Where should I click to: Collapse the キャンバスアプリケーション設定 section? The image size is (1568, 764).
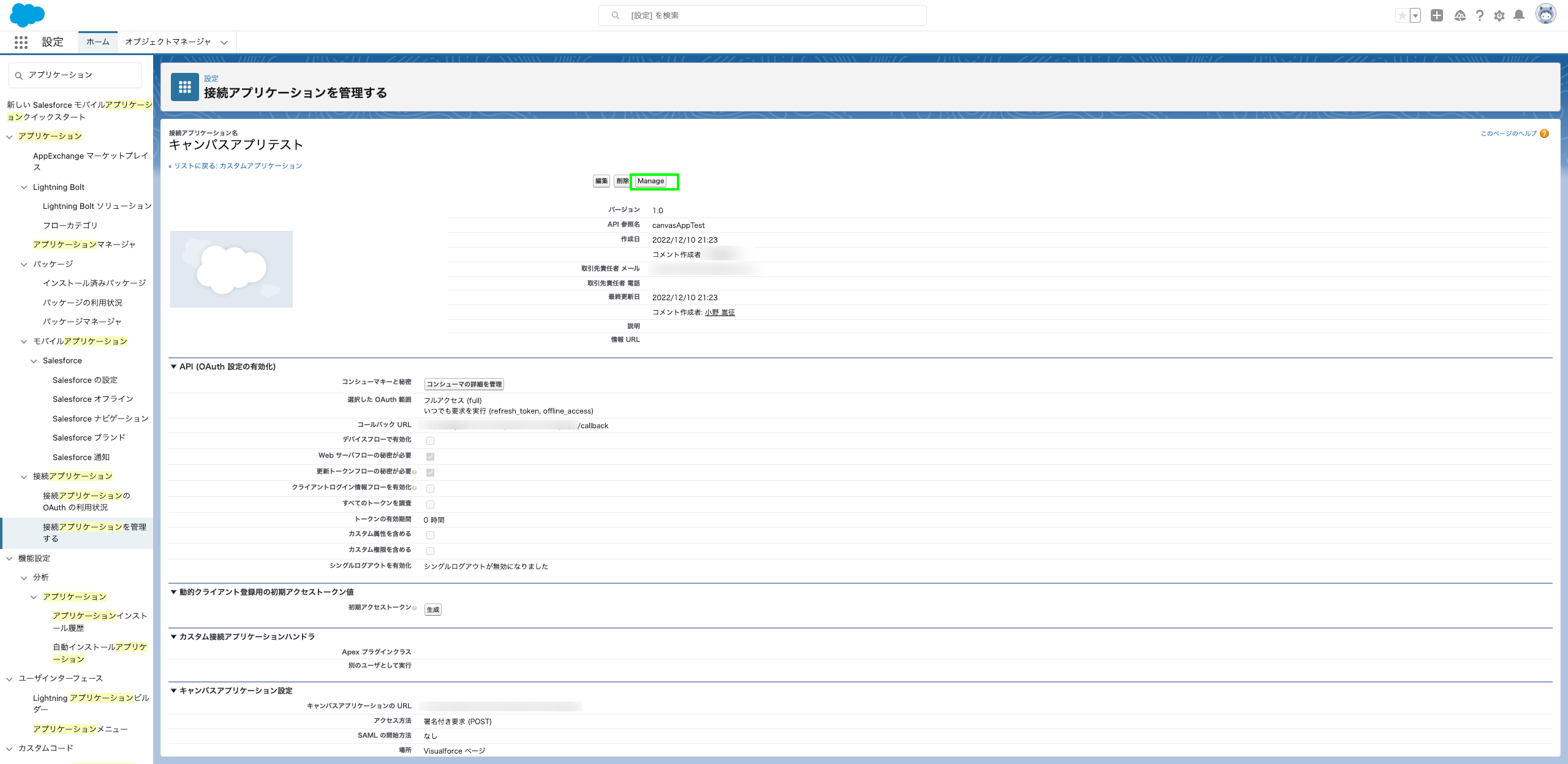coord(173,690)
